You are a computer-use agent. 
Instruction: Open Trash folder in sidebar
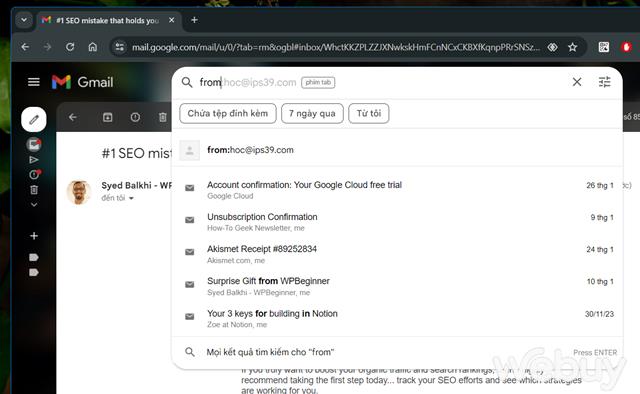tap(34, 189)
